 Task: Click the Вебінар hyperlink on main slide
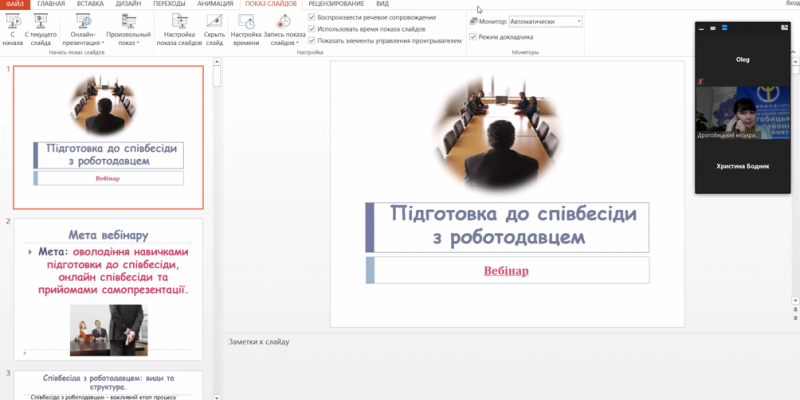506,270
